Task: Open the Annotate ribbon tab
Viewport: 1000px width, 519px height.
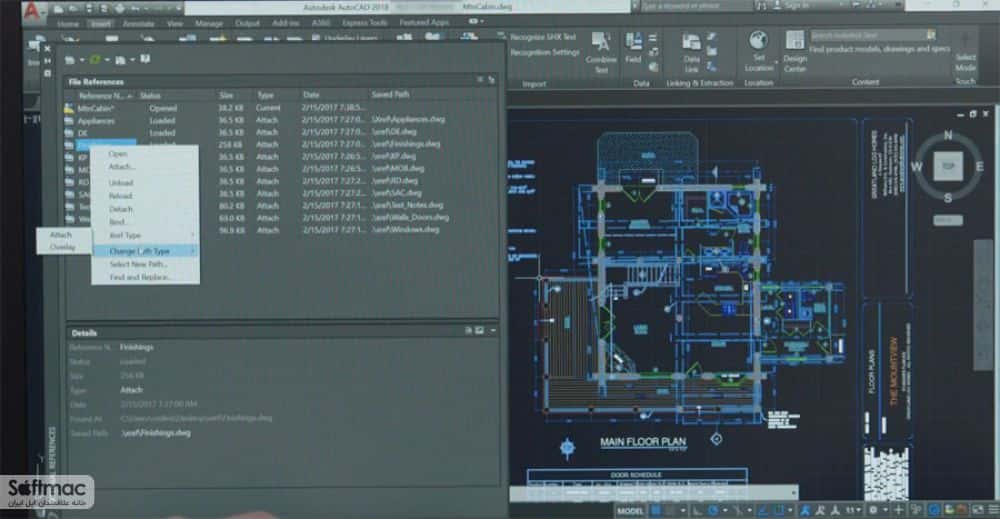Action: (x=138, y=24)
